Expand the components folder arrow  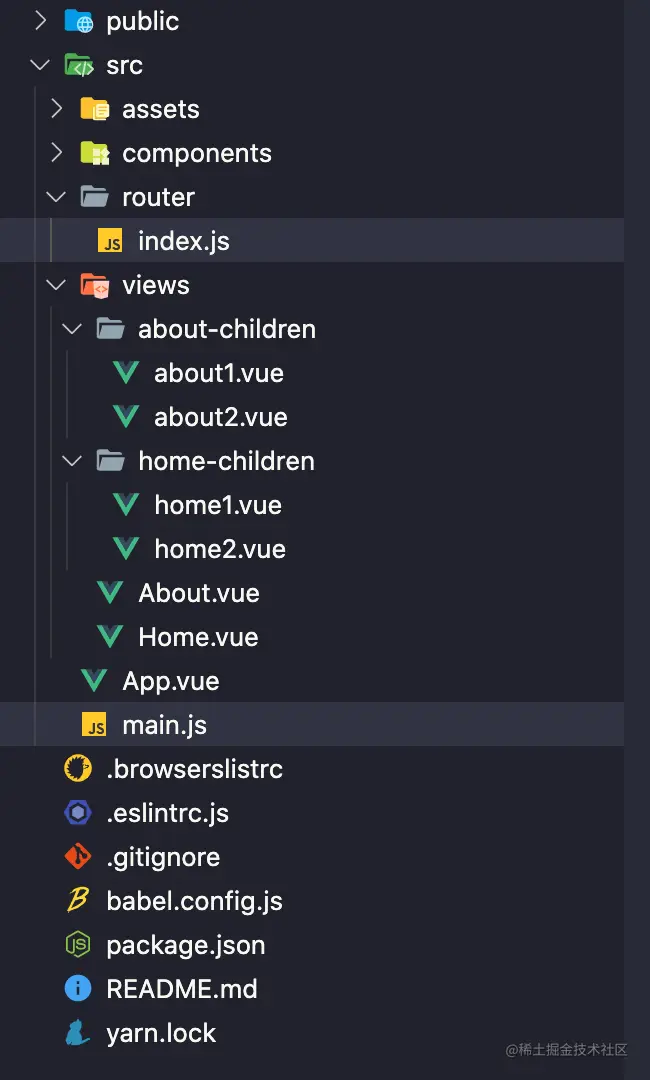(x=56, y=153)
